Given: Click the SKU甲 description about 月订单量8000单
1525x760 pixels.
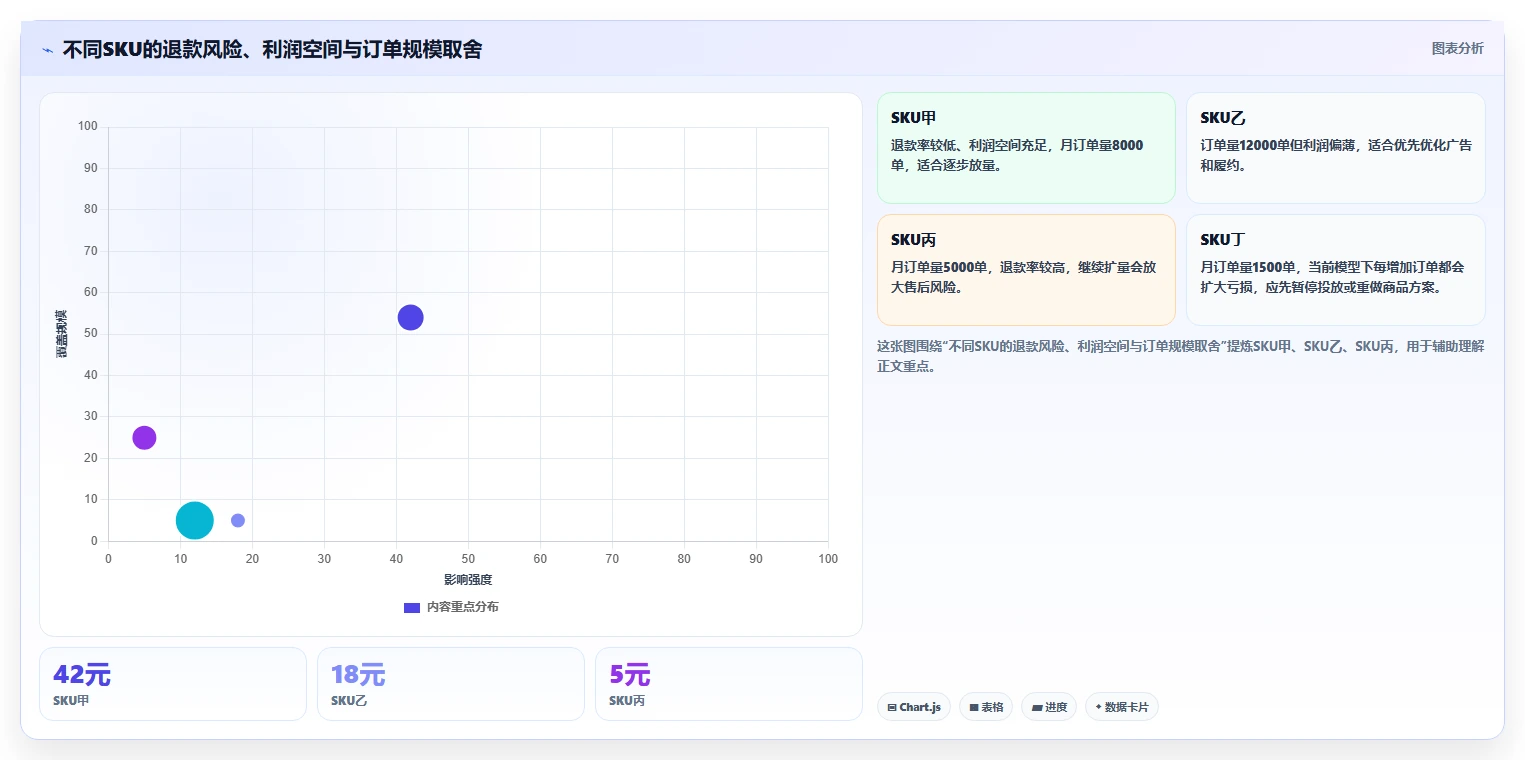Looking at the screenshot, I should [x=1017, y=155].
